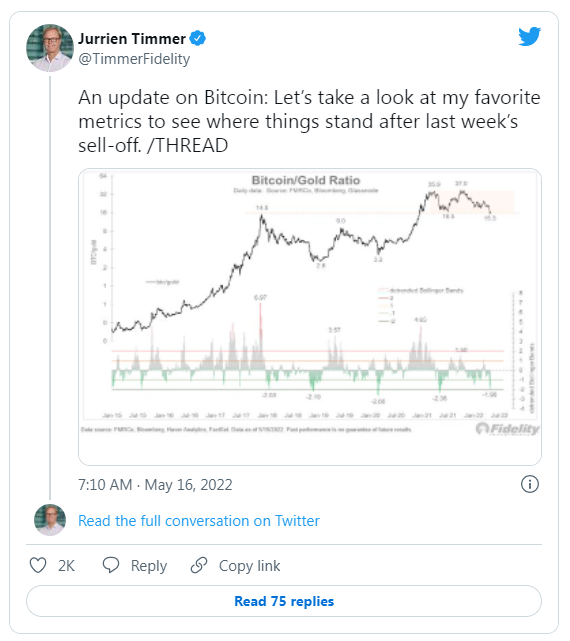
Task: Click the Fidelity logo on the chart
Action: pyautogui.click(x=507, y=429)
